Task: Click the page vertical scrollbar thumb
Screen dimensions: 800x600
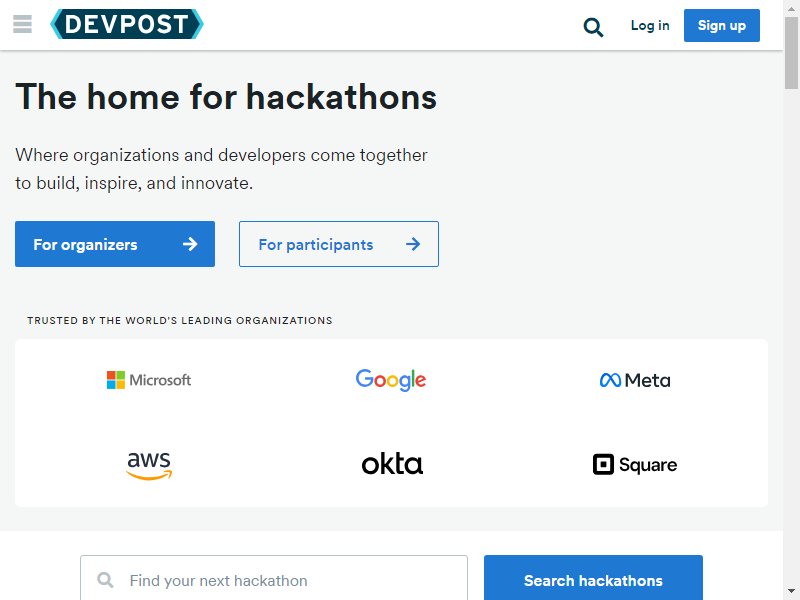Action: tap(791, 53)
